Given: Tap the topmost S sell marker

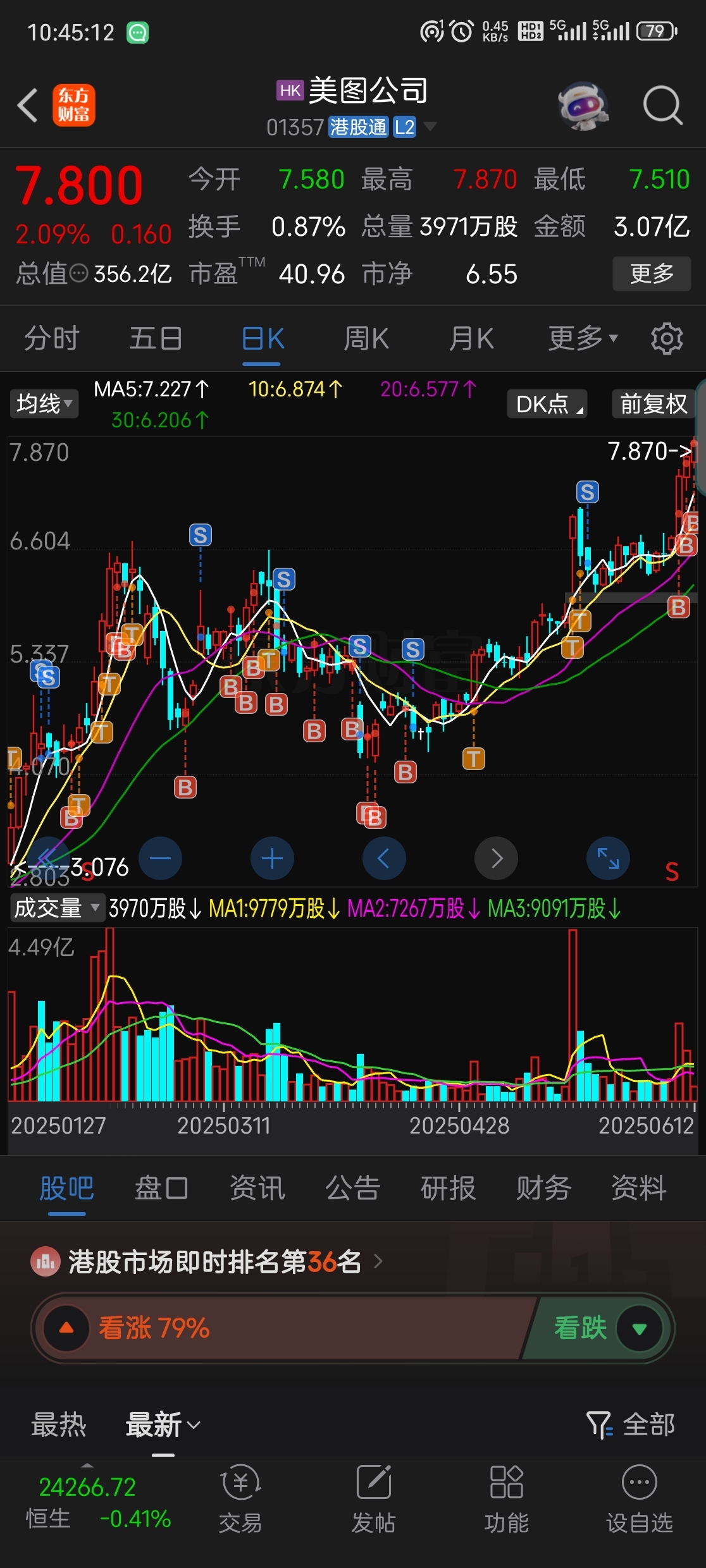Looking at the screenshot, I should click(x=588, y=492).
